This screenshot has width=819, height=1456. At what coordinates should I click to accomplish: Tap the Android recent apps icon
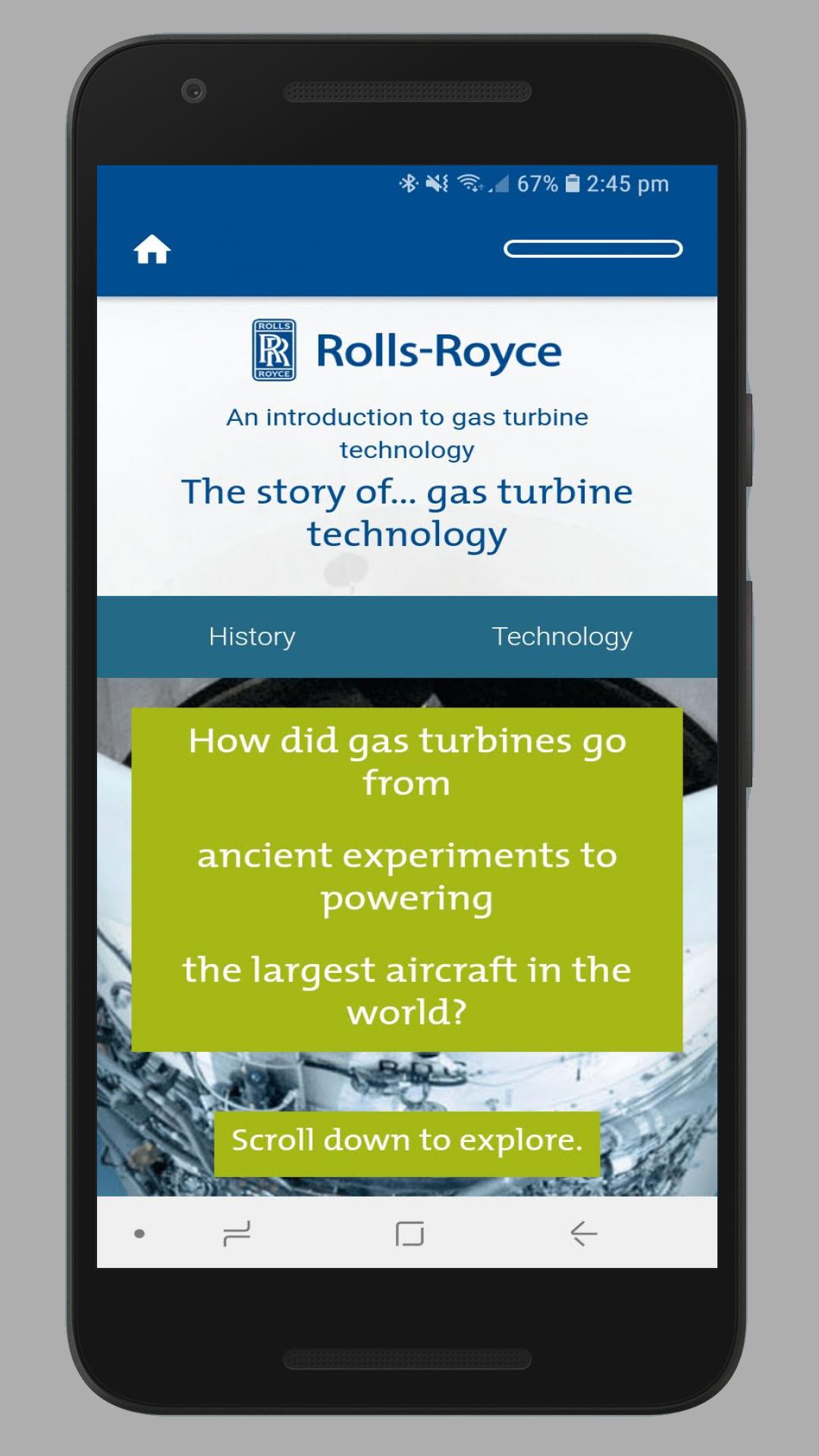237,1234
